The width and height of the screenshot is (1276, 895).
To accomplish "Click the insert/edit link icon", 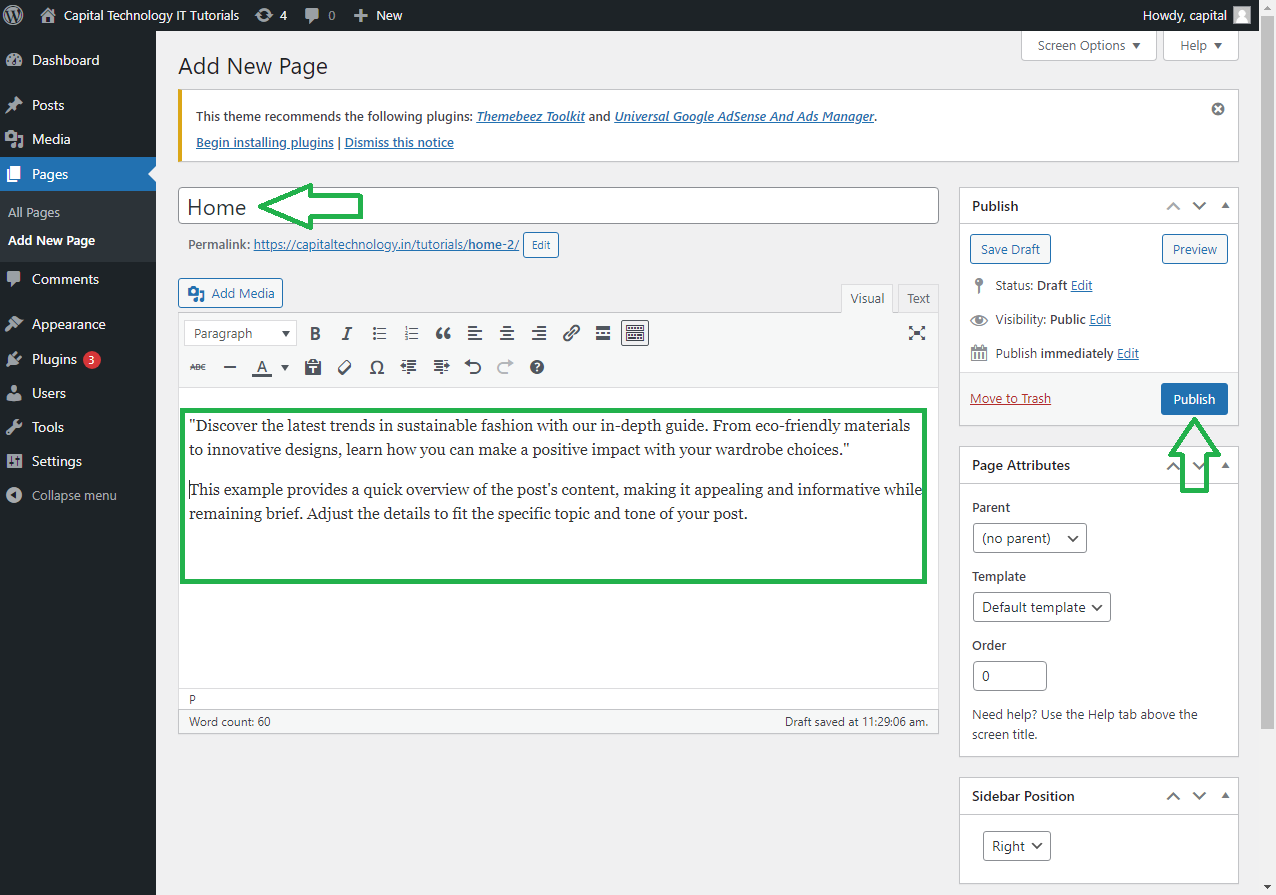I will 571,334.
